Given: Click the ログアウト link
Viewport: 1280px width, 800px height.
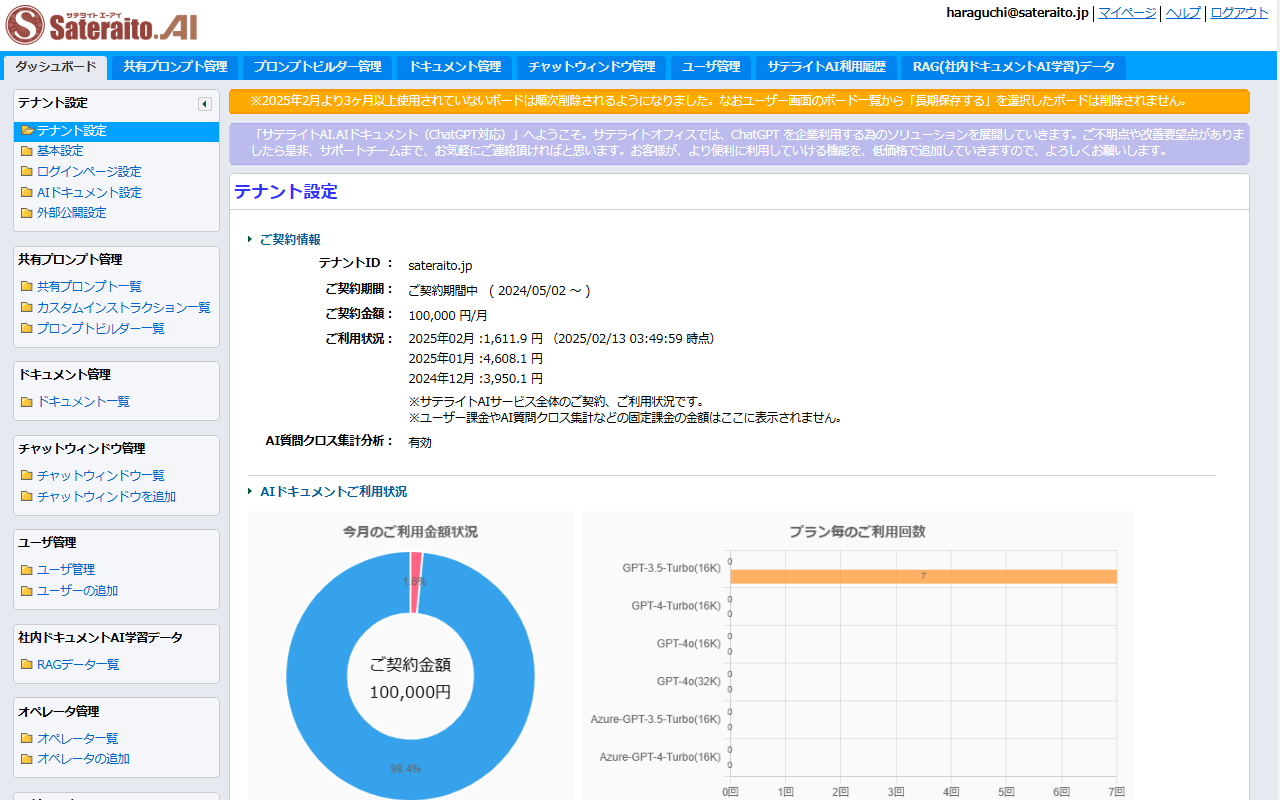Looking at the screenshot, I should pyautogui.click(x=1239, y=12).
